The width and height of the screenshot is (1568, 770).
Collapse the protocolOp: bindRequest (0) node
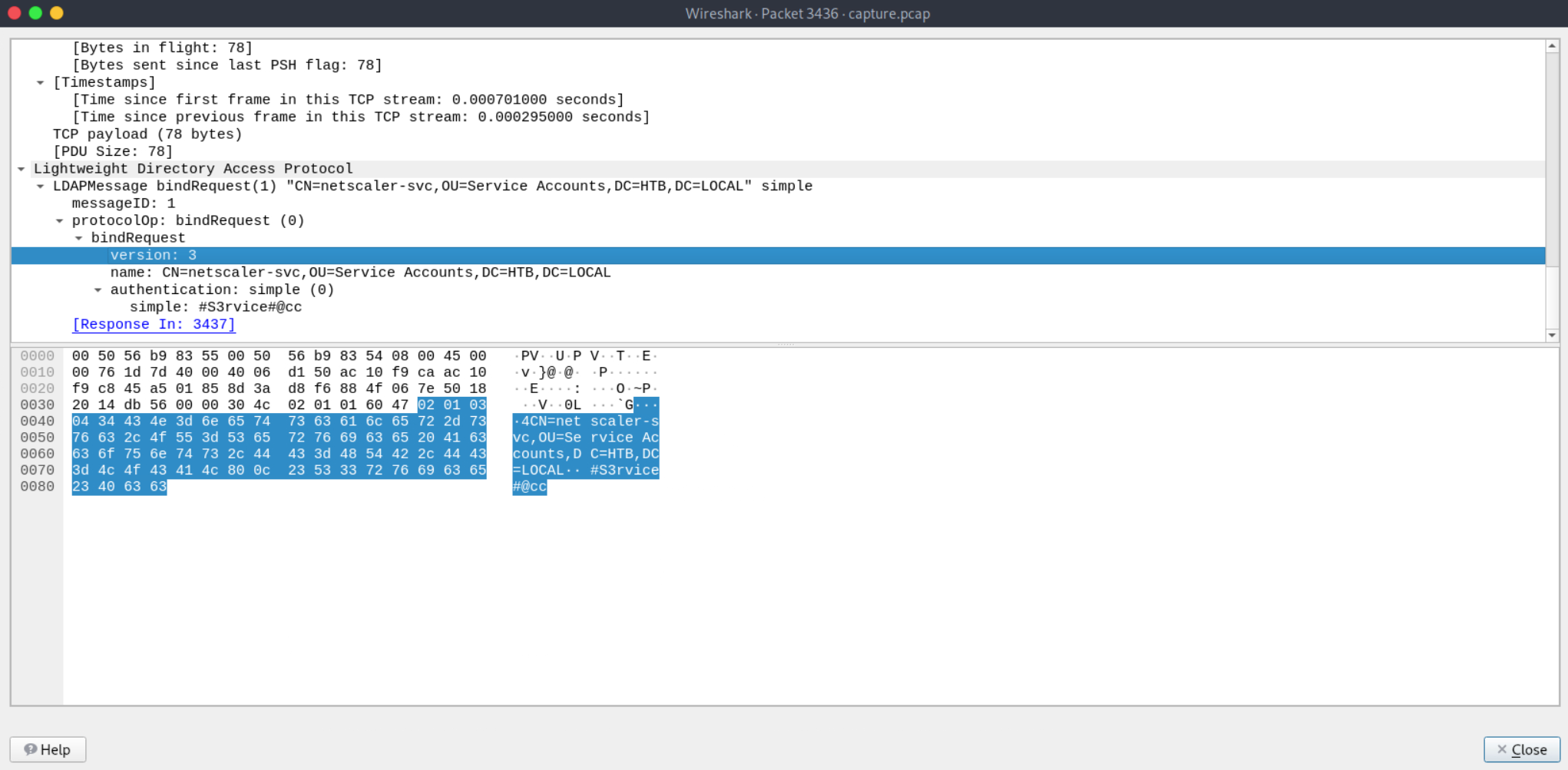click(59, 221)
